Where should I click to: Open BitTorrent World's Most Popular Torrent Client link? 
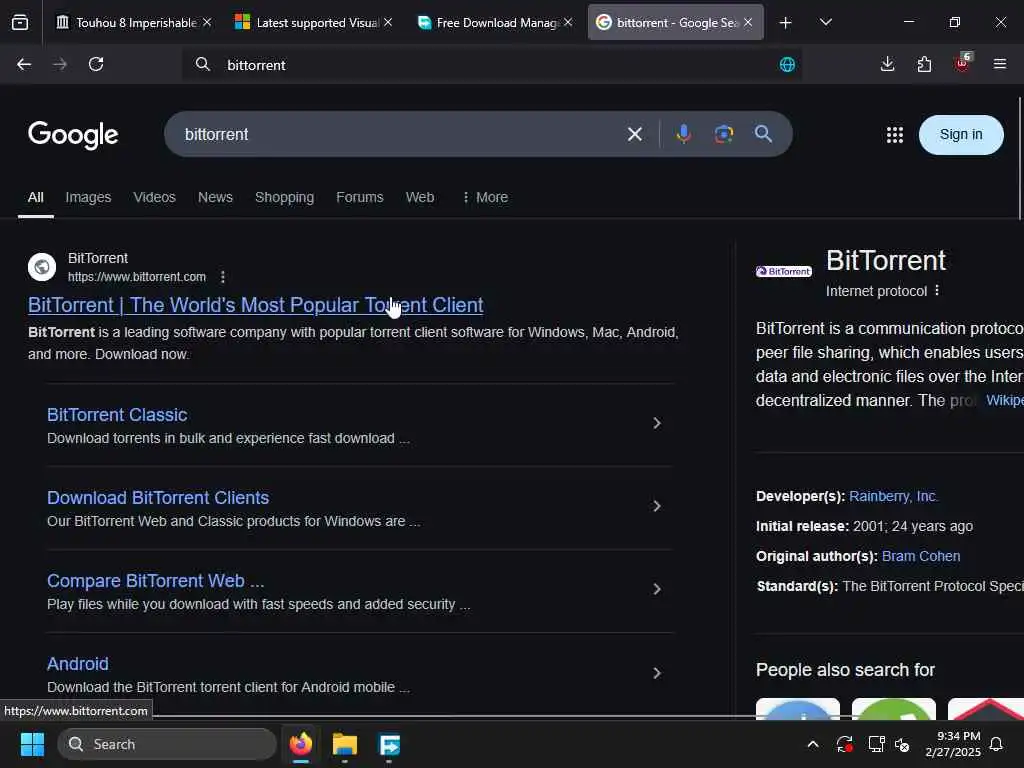256,305
